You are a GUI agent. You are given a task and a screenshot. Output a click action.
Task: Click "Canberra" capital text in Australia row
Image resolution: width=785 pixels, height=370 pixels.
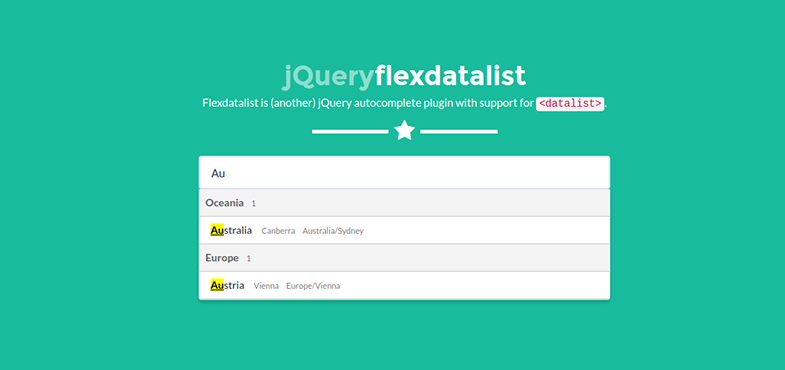(x=278, y=231)
